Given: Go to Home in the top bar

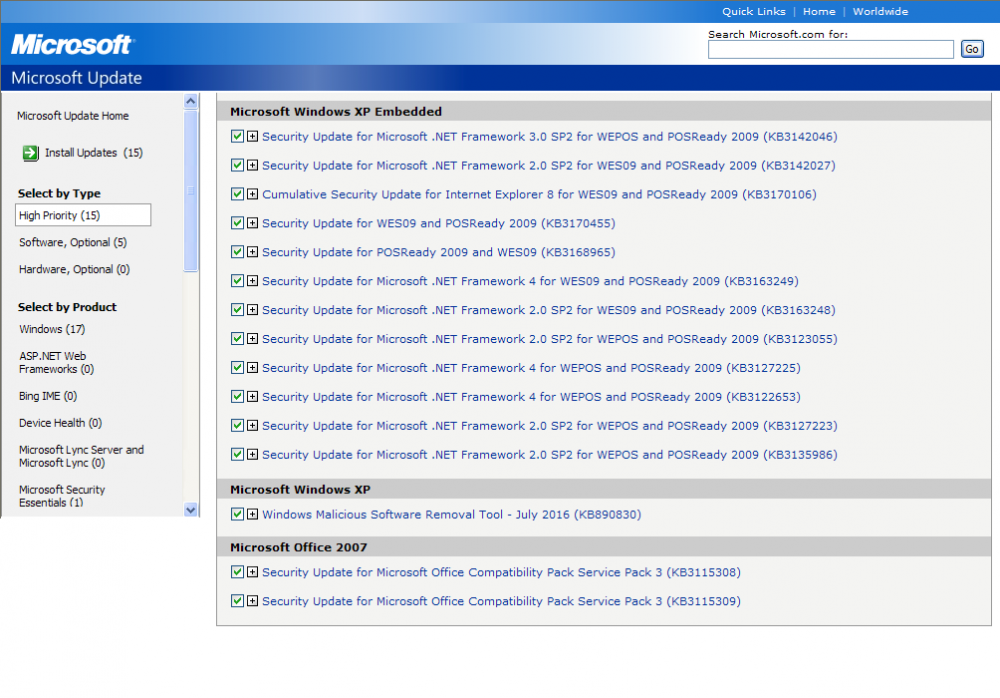Looking at the screenshot, I should (x=819, y=11).
